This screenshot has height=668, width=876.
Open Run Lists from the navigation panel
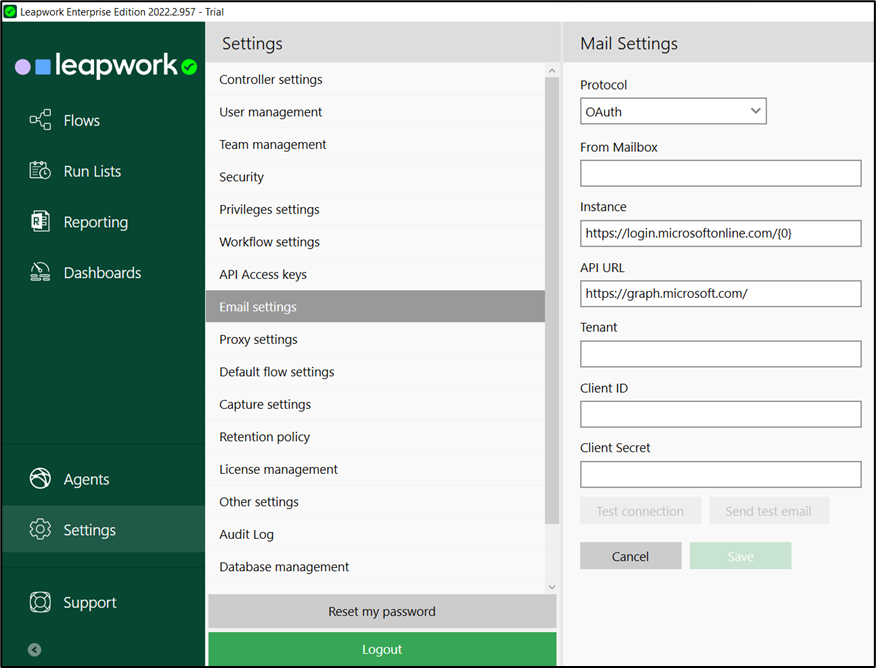click(39, 170)
